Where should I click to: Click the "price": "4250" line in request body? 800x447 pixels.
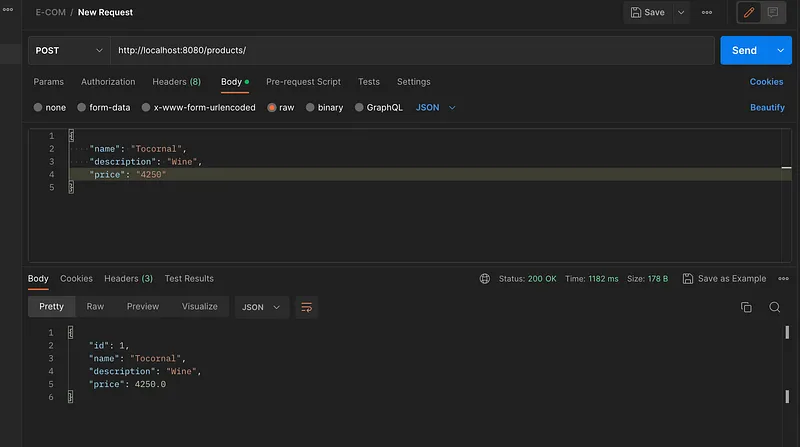pyautogui.click(x=128, y=175)
